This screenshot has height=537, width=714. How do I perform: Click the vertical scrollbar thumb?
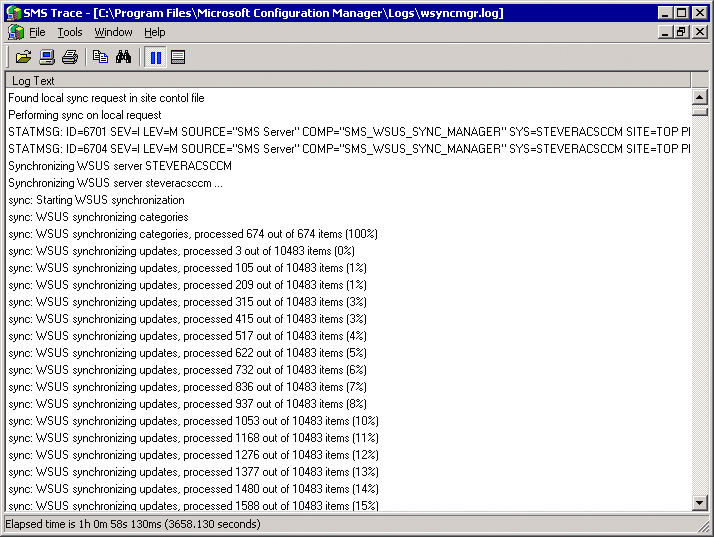[699, 111]
